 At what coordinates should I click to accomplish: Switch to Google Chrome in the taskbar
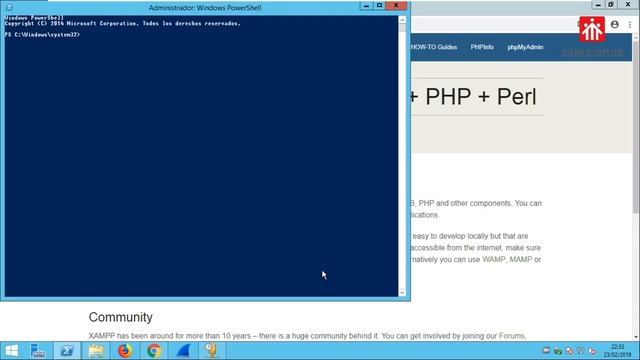[x=154, y=351]
